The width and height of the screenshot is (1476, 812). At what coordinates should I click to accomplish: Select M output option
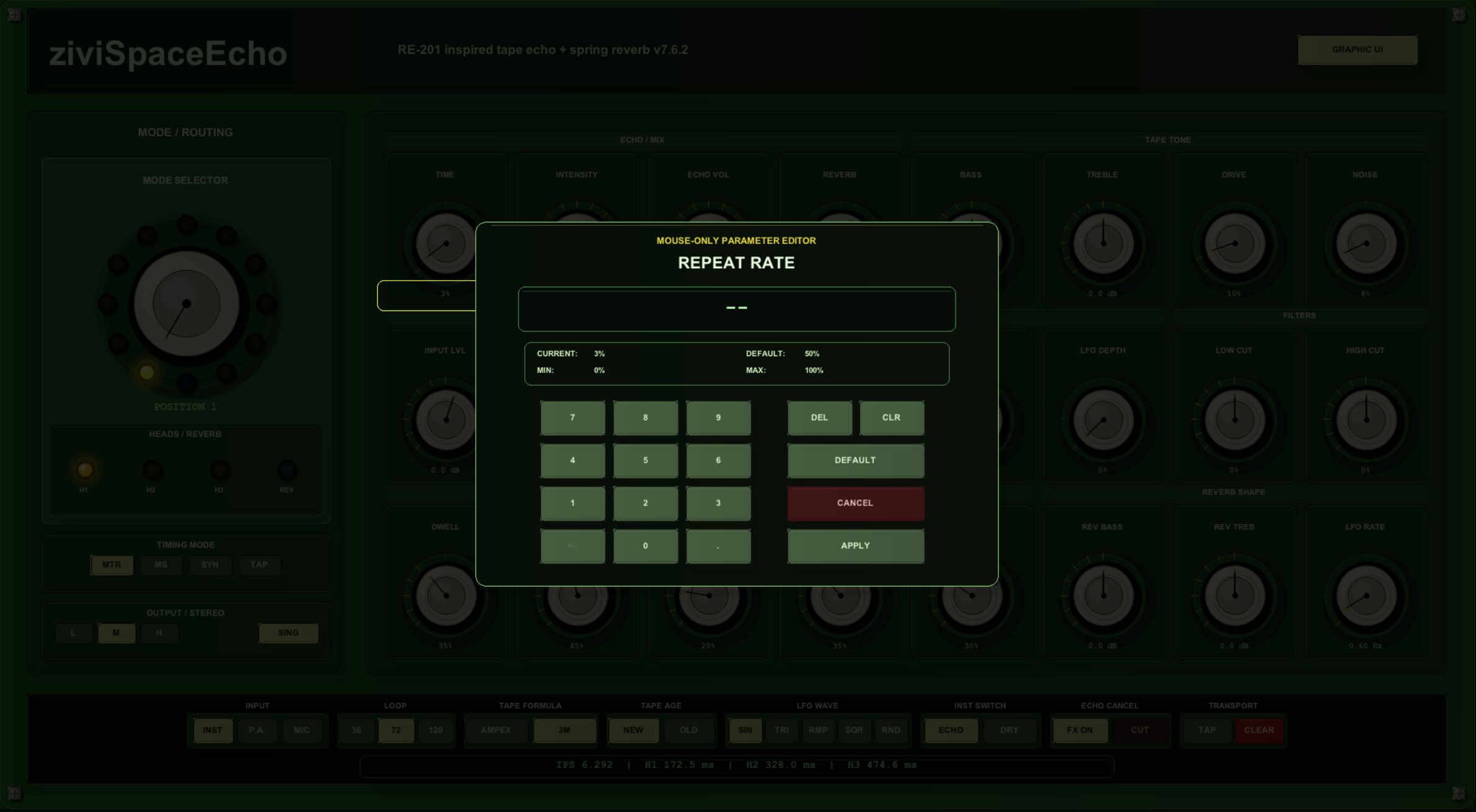(x=116, y=633)
